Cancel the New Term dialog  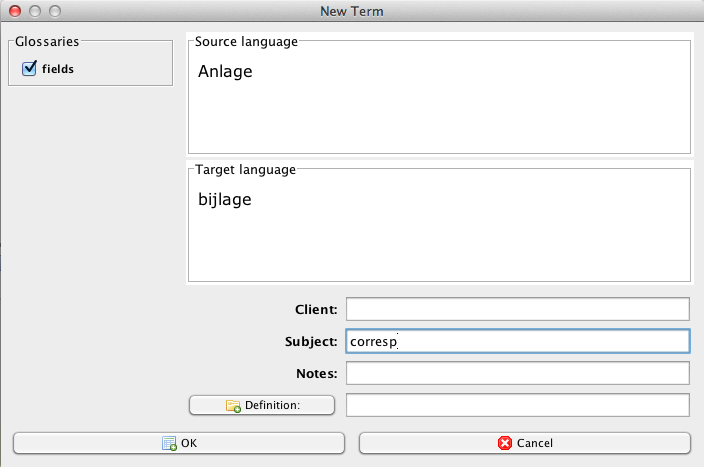pyautogui.click(x=524, y=442)
